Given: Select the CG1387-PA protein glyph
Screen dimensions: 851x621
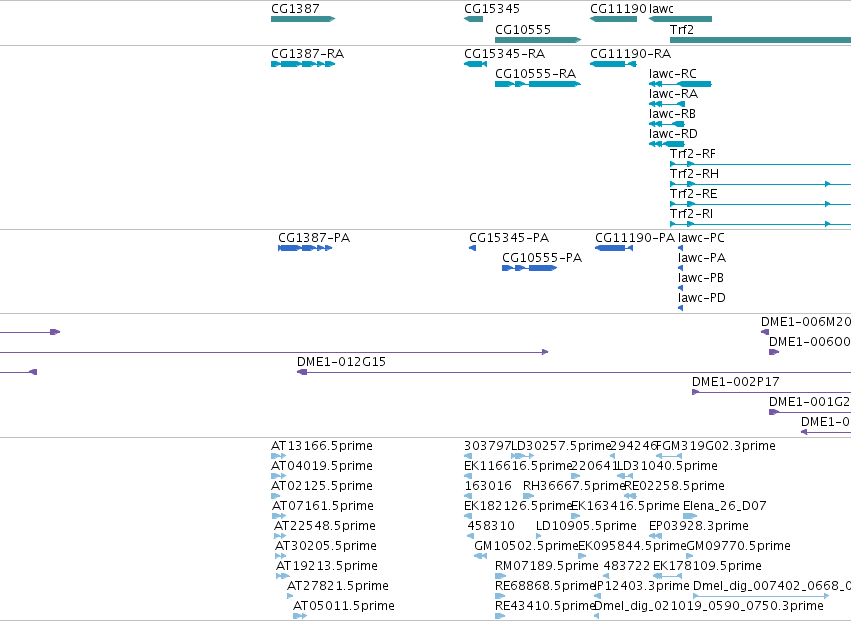Looking at the screenshot, I should click(305, 248).
